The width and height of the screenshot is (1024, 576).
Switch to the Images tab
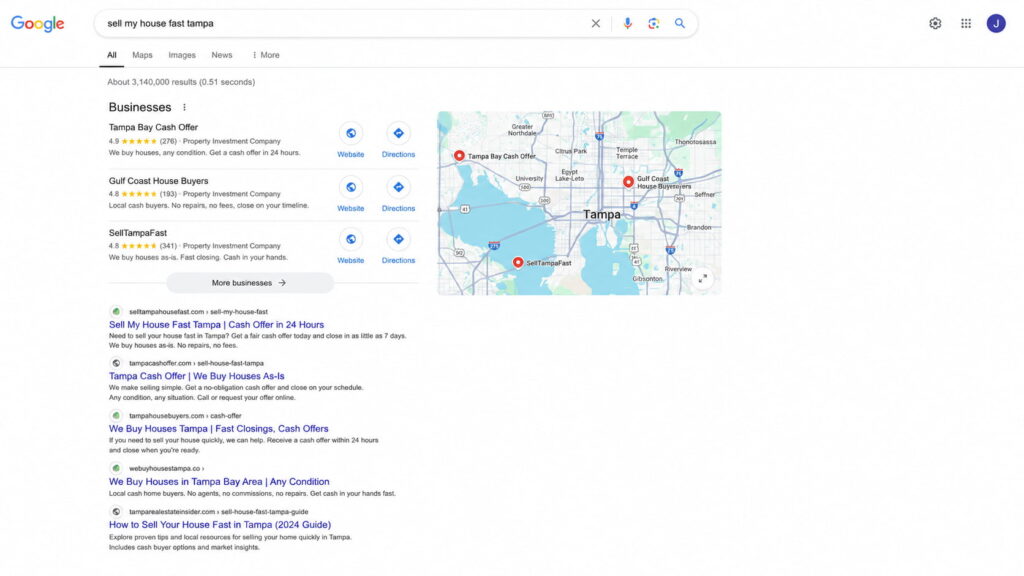click(x=182, y=56)
